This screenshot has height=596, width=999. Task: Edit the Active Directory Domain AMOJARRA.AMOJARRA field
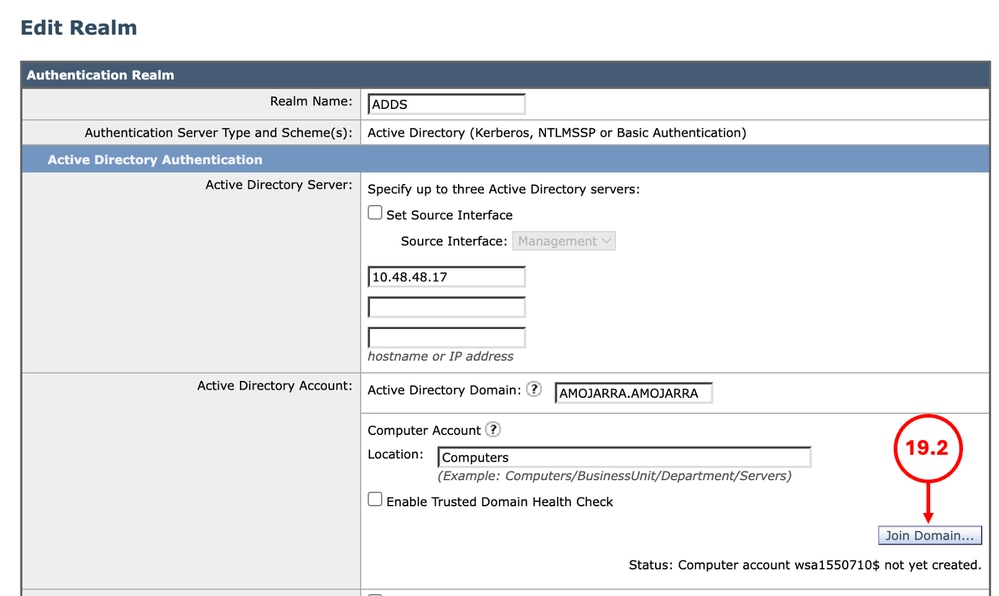[633, 393]
